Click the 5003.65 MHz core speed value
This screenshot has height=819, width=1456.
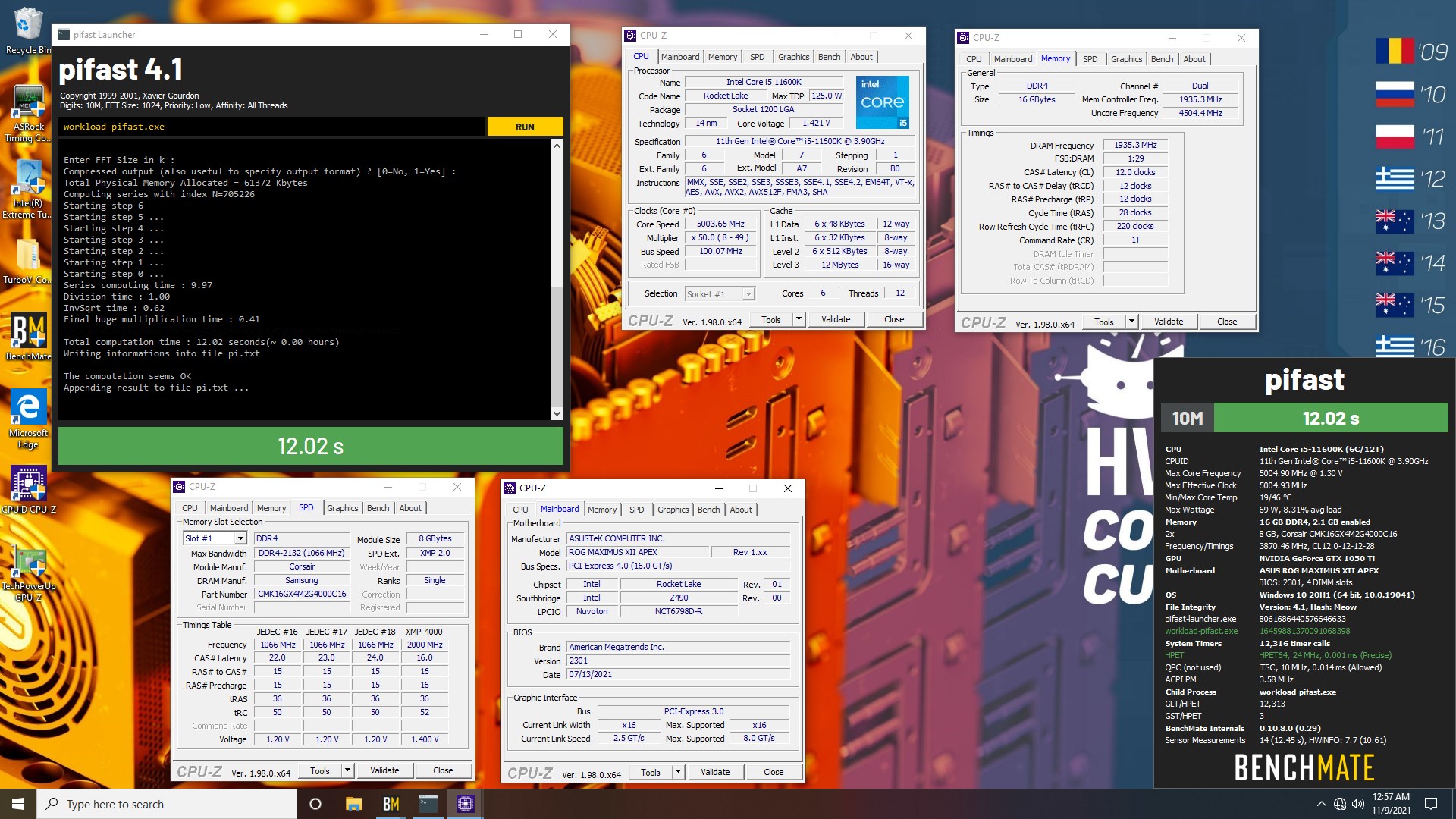[x=720, y=224]
